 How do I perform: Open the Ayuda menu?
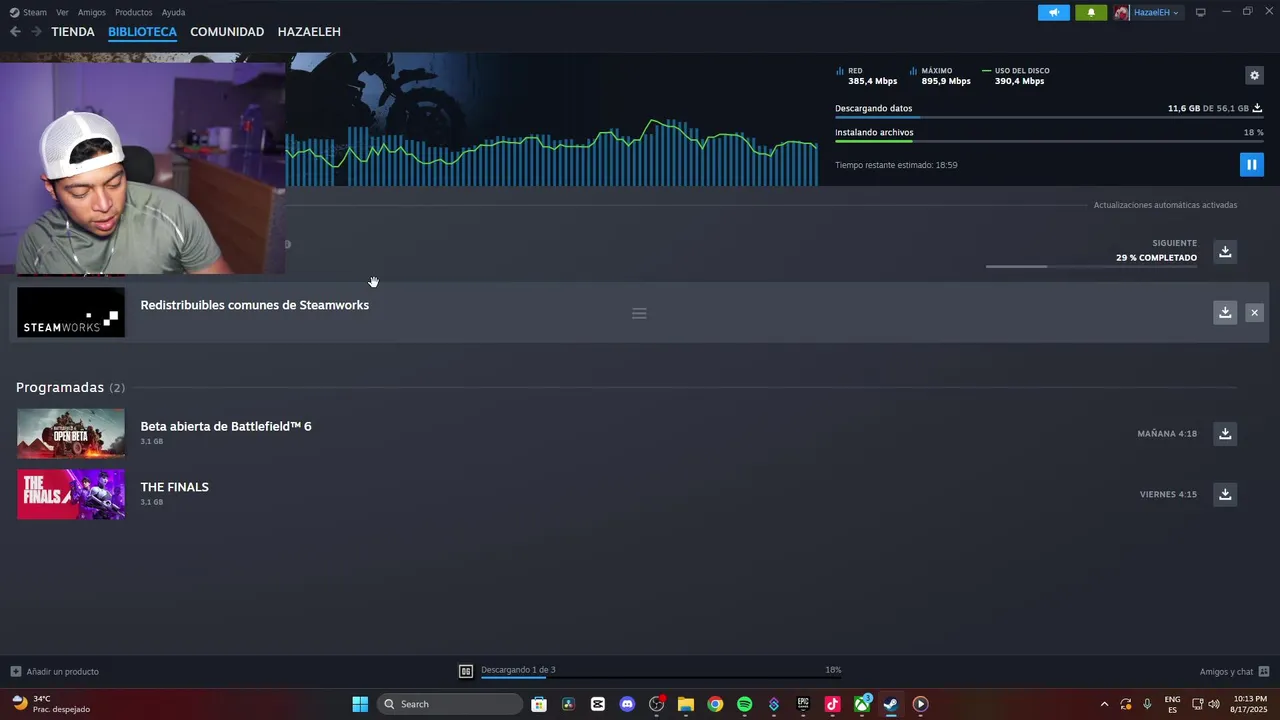coord(173,12)
